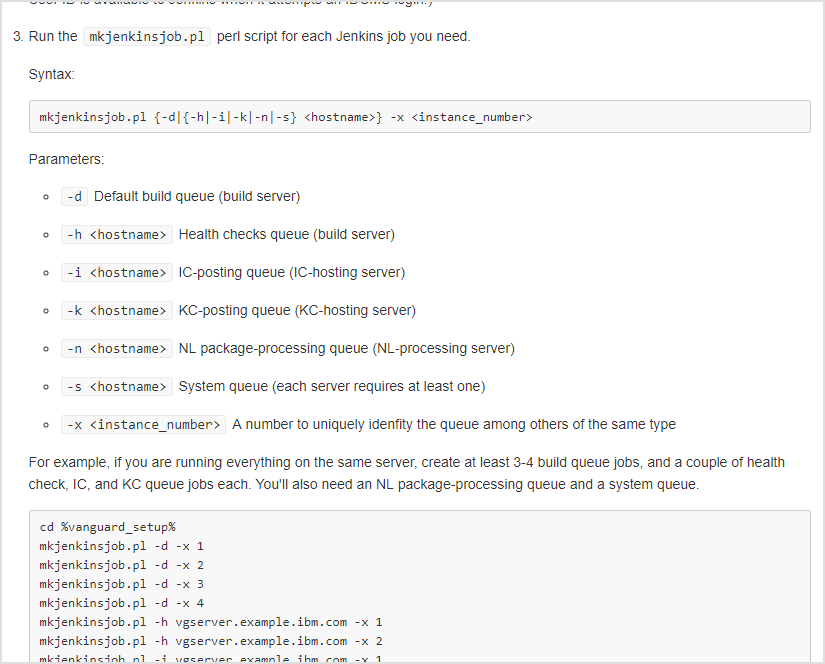Click the 'mkjenkinsjob.pl -d -x 2' line
The width and height of the screenshot is (825, 664).
point(122,565)
